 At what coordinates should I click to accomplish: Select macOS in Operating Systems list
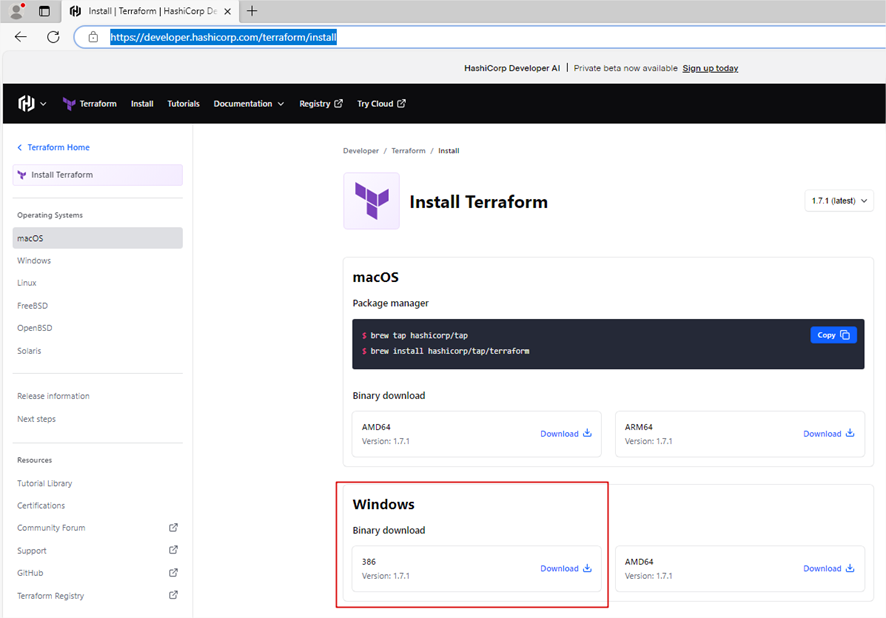(x=98, y=238)
